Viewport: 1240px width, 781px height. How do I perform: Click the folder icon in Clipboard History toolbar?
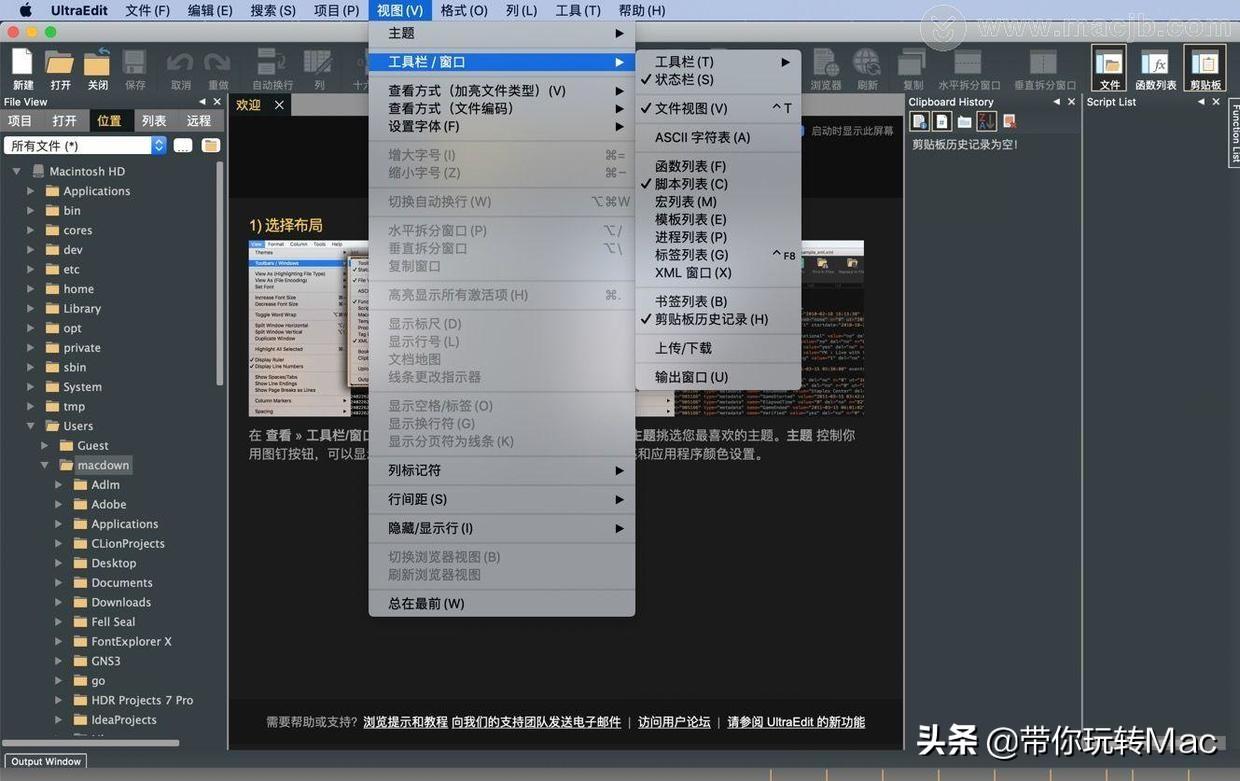click(x=964, y=121)
